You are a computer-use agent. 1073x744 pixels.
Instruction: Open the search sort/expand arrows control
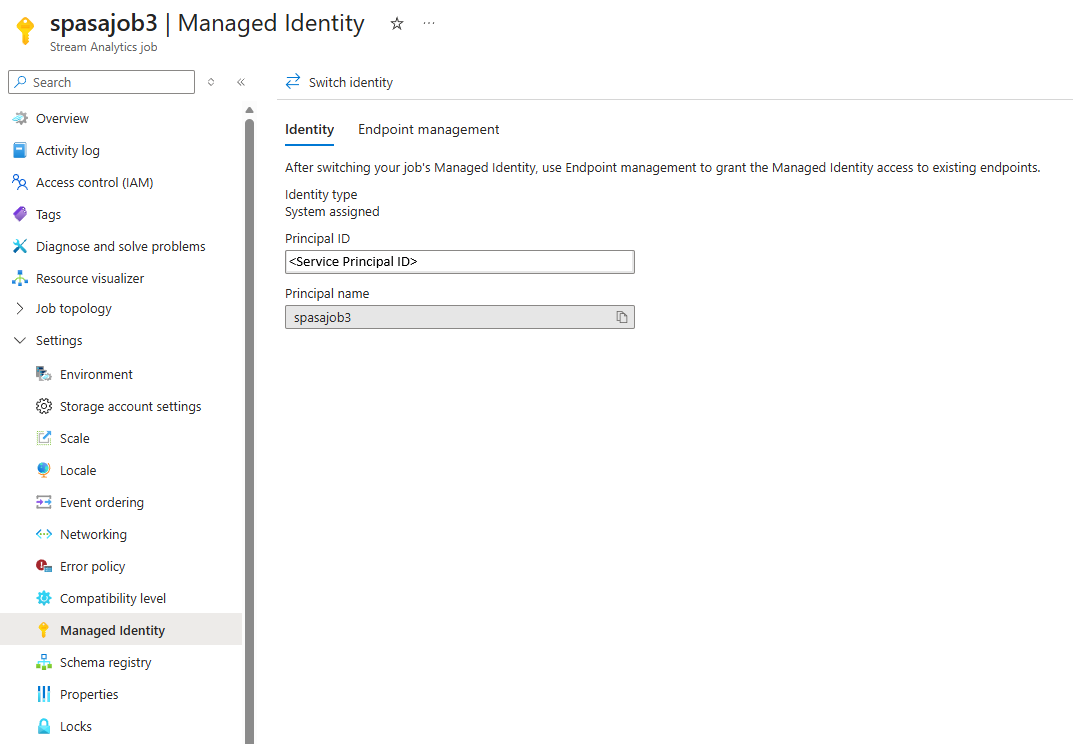tap(211, 82)
